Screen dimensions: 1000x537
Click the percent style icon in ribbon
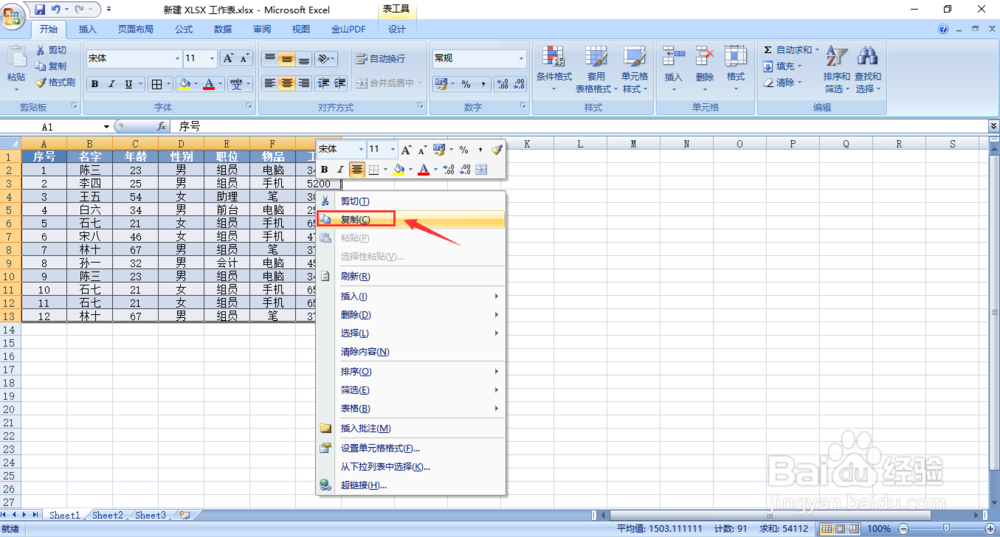466,84
